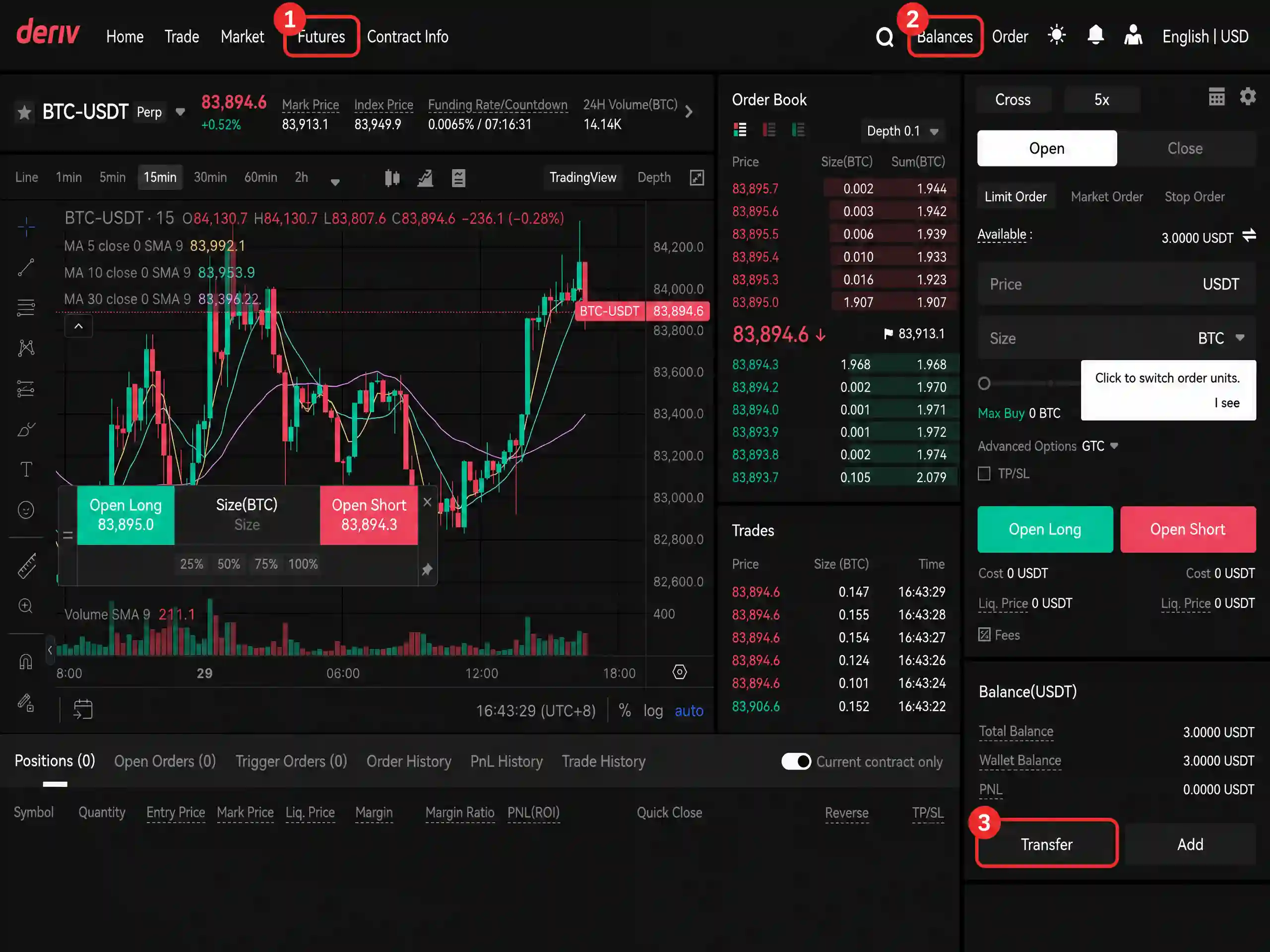The image size is (1270, 952).
Task: Click the Add balance button
Action: point(1190,844)
